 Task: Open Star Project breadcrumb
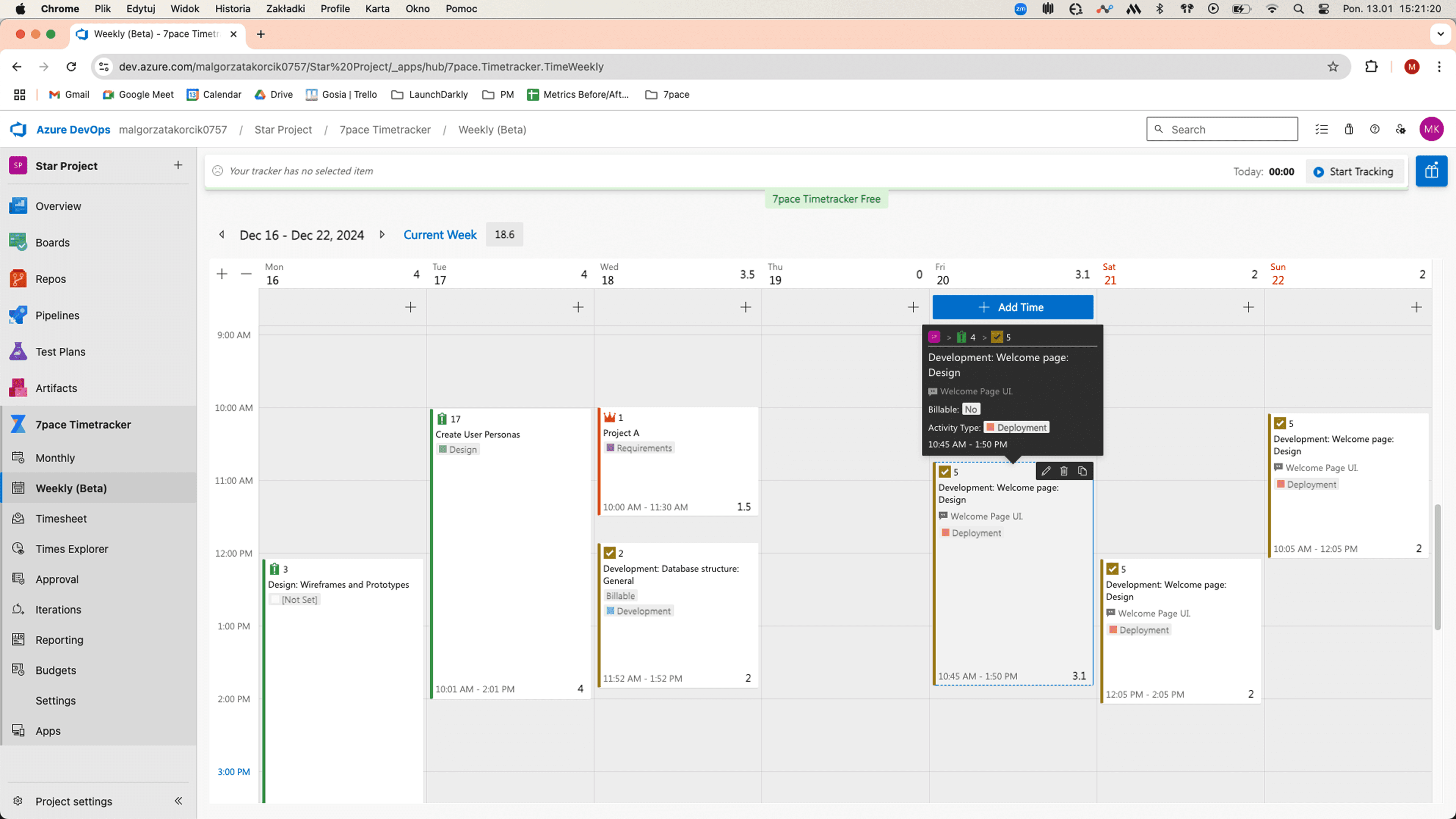point(283,129)
